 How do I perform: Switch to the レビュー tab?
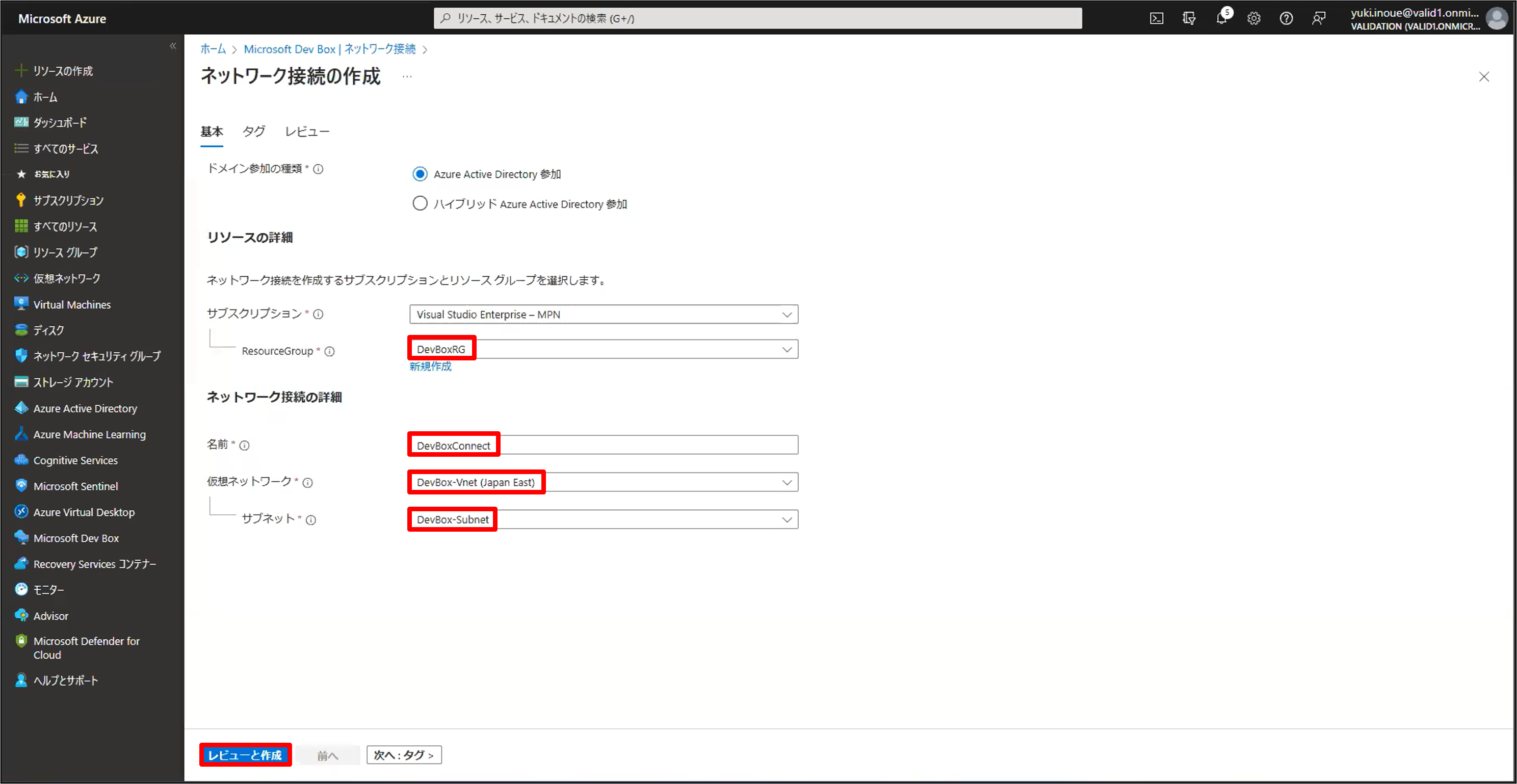tap(307, 132)
